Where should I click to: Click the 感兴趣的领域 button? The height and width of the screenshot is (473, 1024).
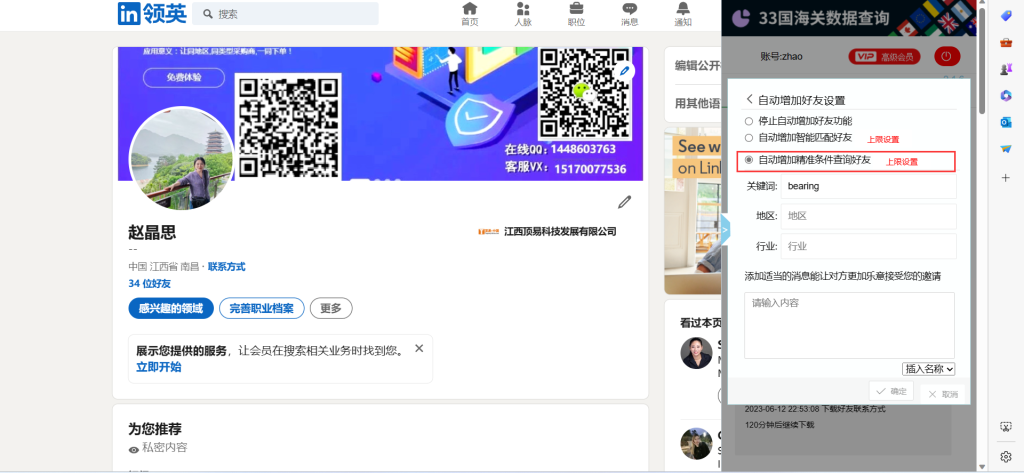(x=170, y=308)
